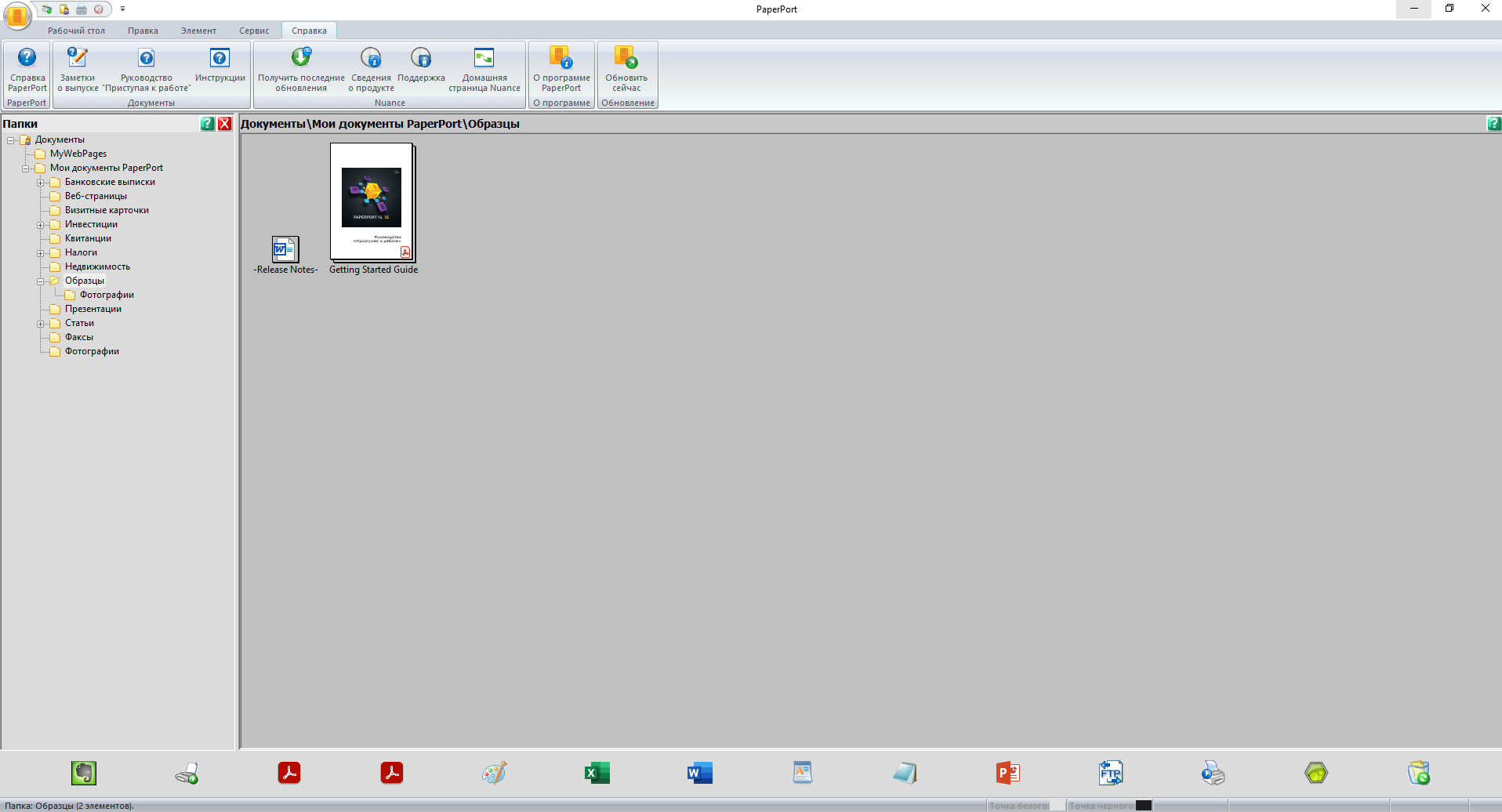Click Обновить сейчас button
The height and width of the screenshot is (812, 1502).
pyautogui.click(x=626, y=70)
